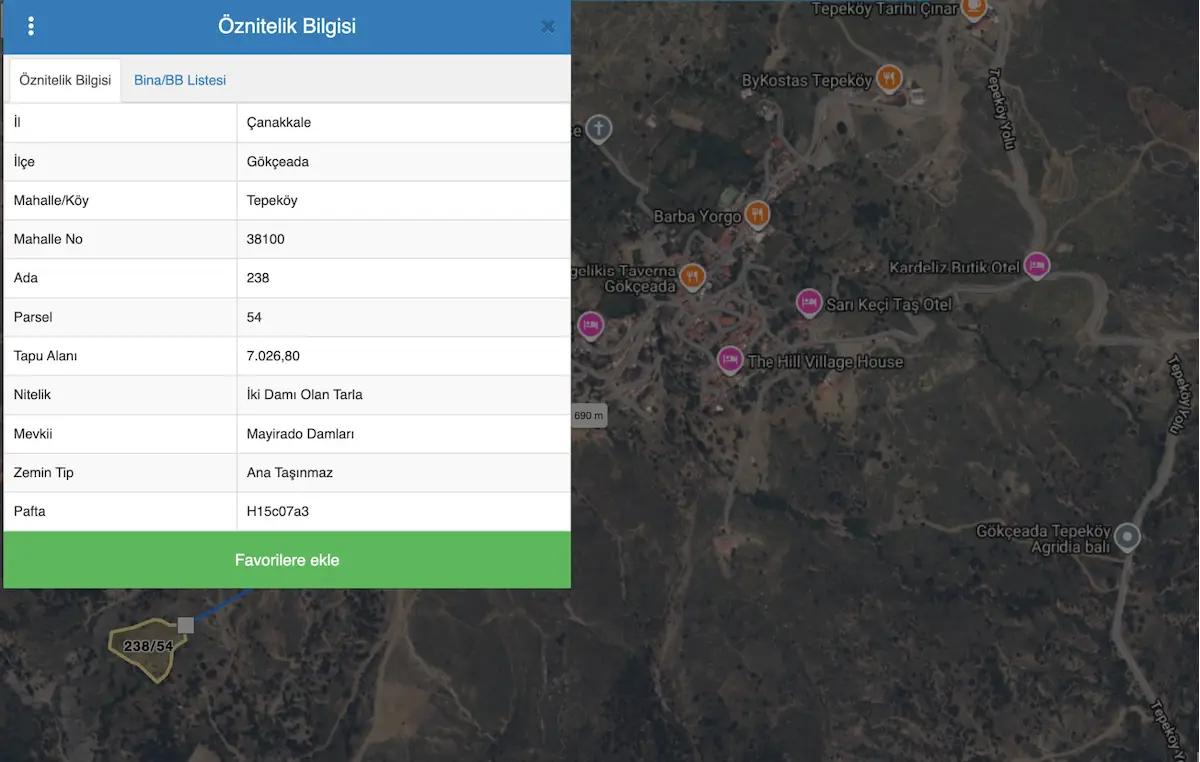Image resolution: width=1200 pixels, height=762 pixels.
Task: Click the Favorilere ekle button
Action: click(x=287, y=560)
